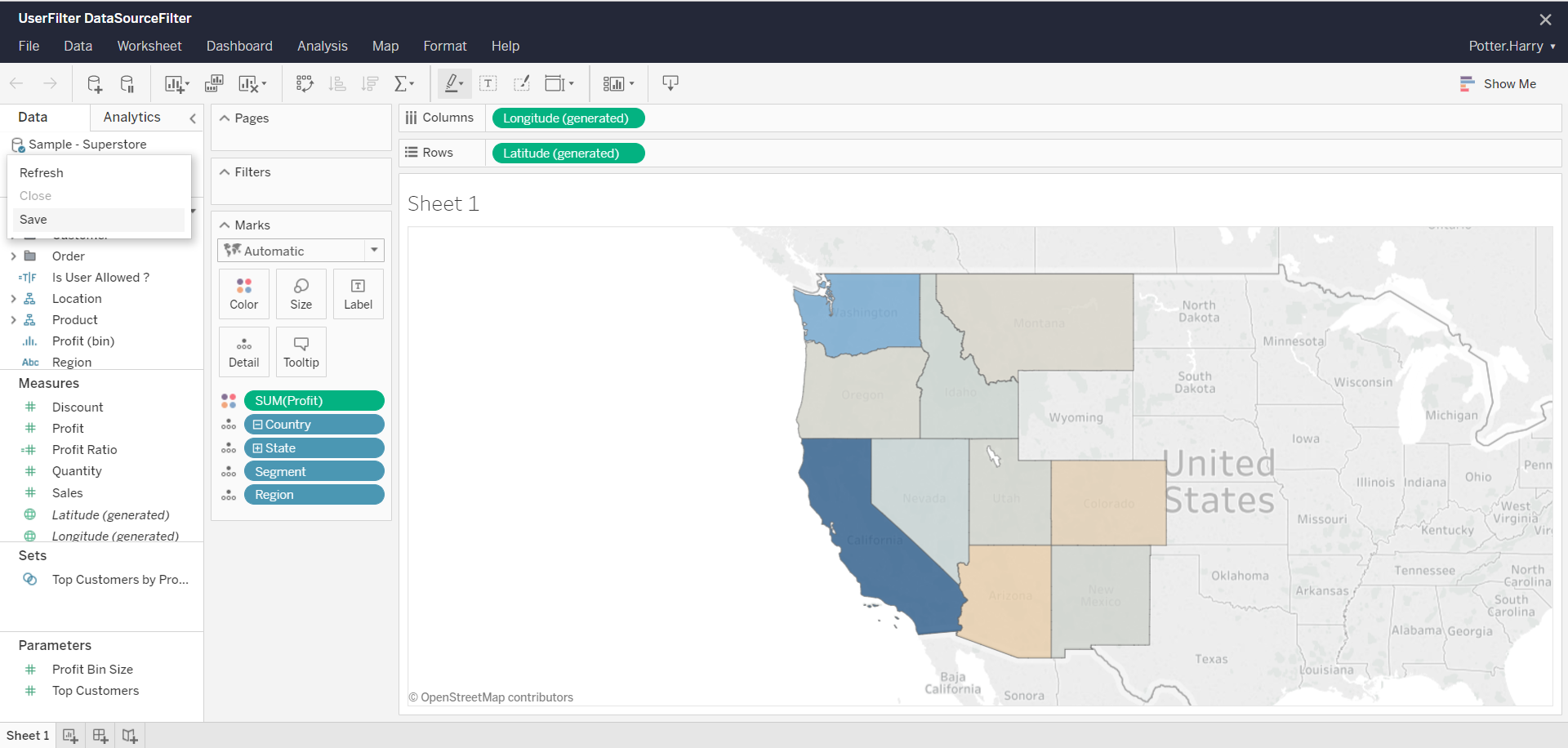Open the Map menu
Screen dimensions: 1568x748
click(385, 46)
